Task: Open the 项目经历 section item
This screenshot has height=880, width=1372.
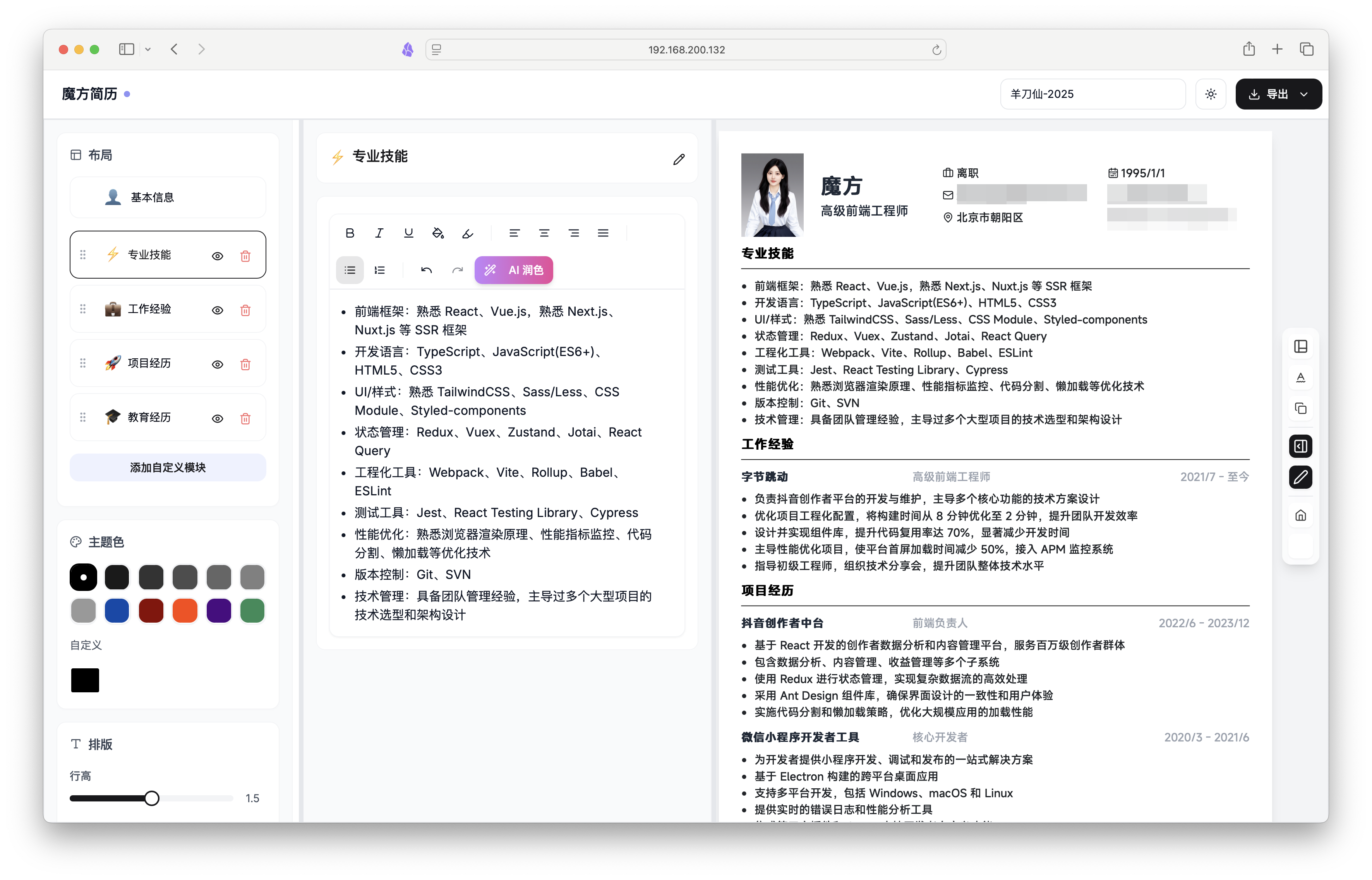Action: (168, 363)
